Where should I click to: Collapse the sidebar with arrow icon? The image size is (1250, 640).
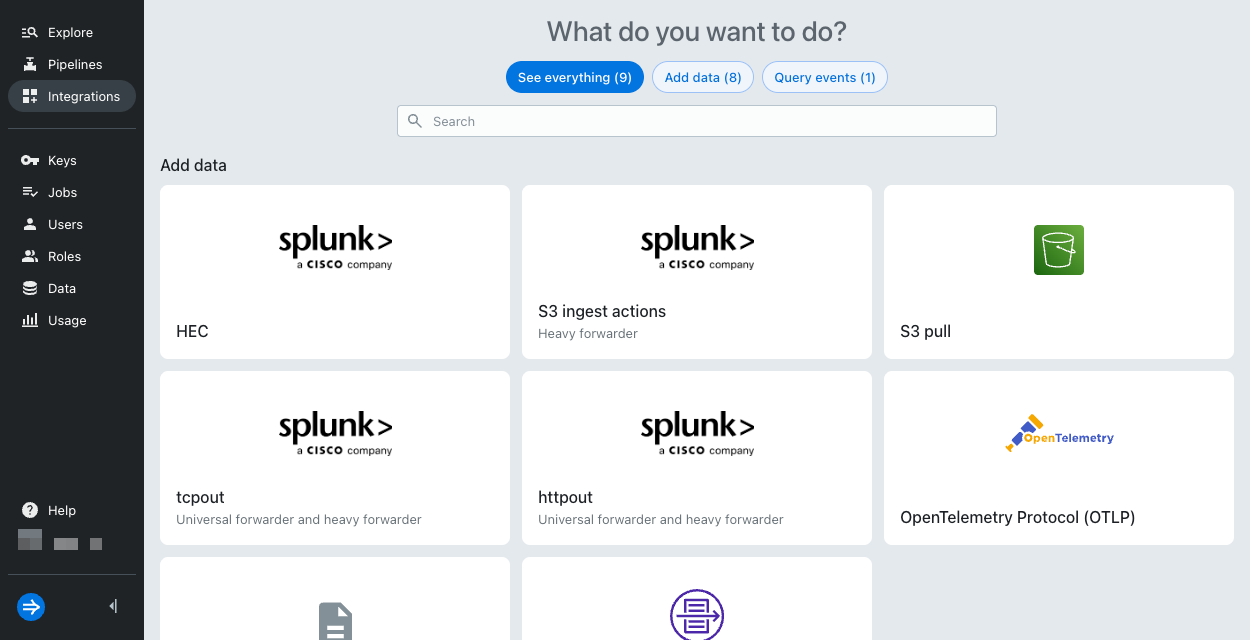[113, 606]
